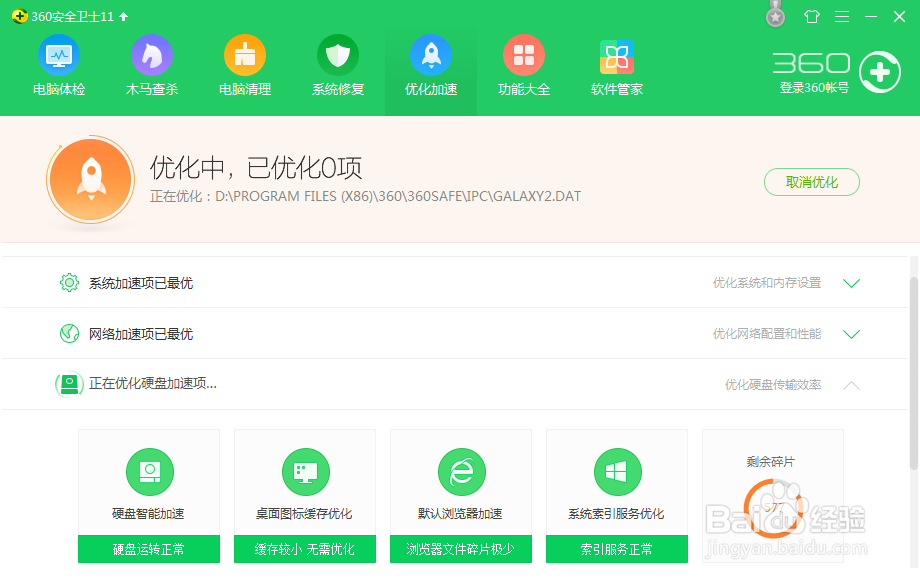Open 软件管家 software manager icon

pyautogui.click(x=617, y=57)
